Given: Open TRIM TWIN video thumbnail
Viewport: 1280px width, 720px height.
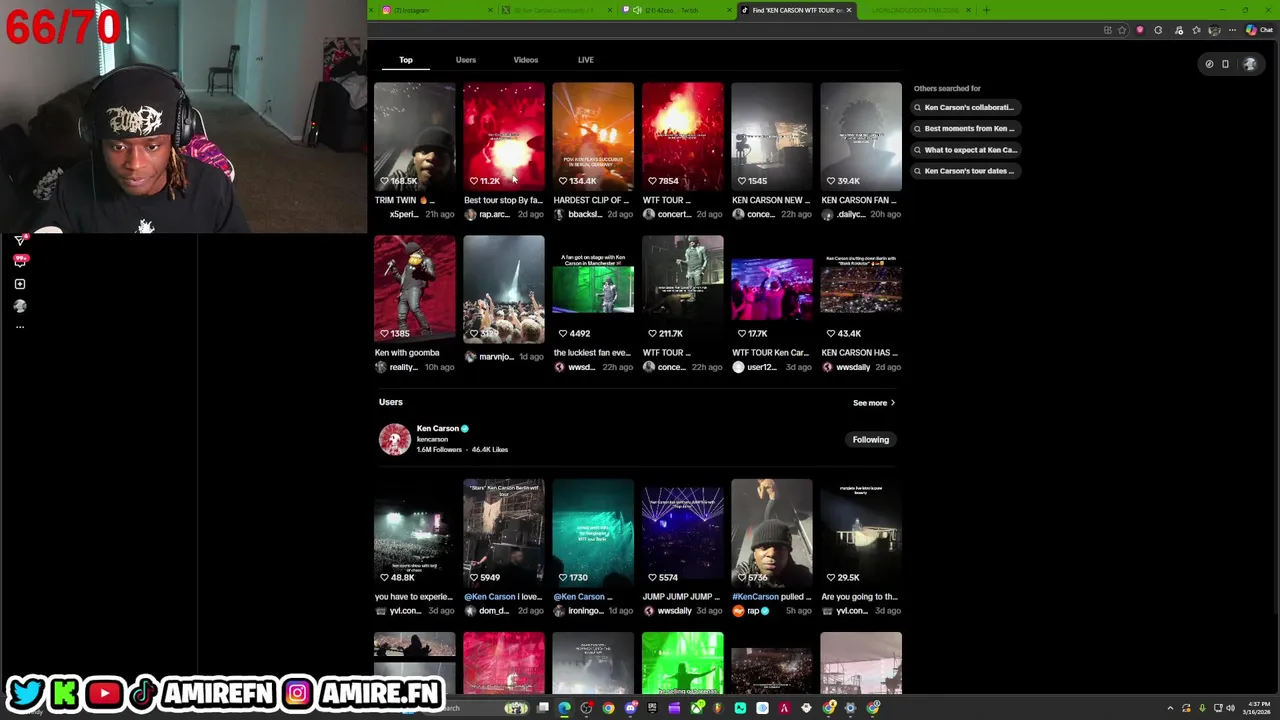Looking at the screenshot, I should 415,136.
